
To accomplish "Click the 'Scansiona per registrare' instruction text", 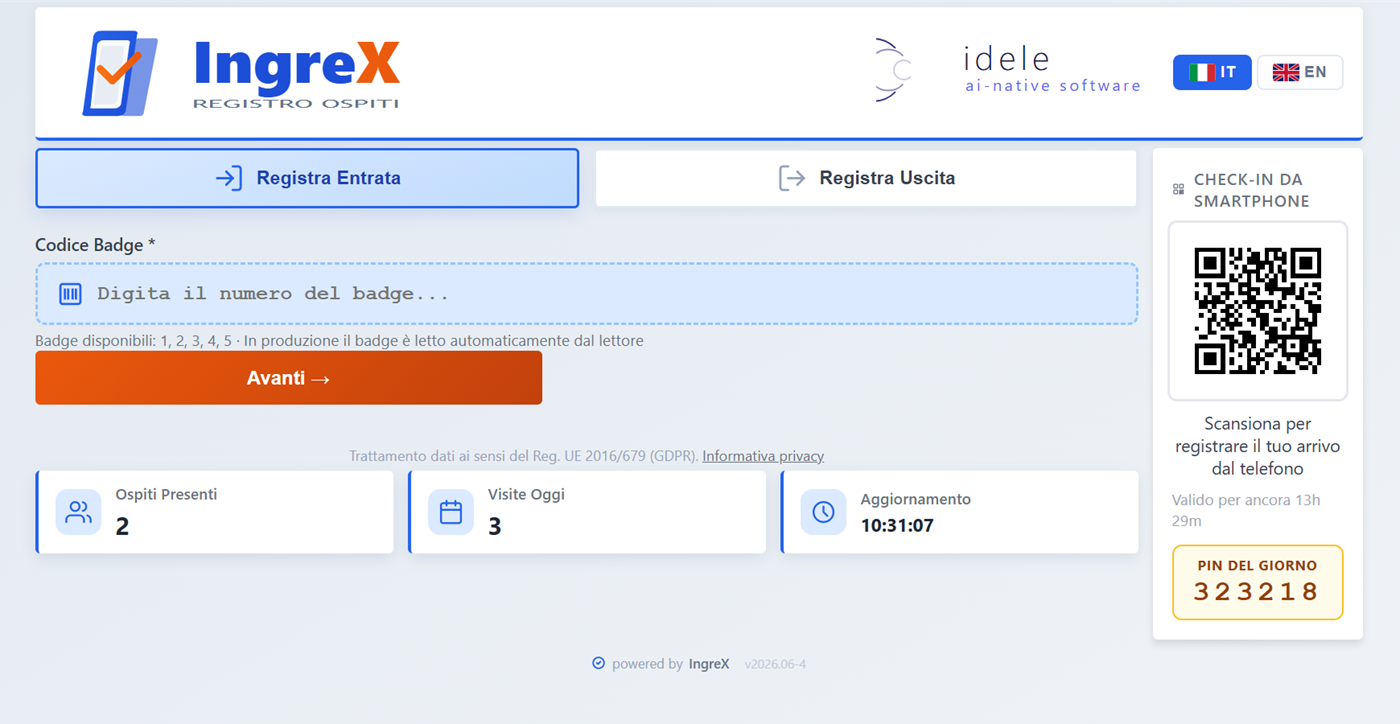I will 1258,446.
